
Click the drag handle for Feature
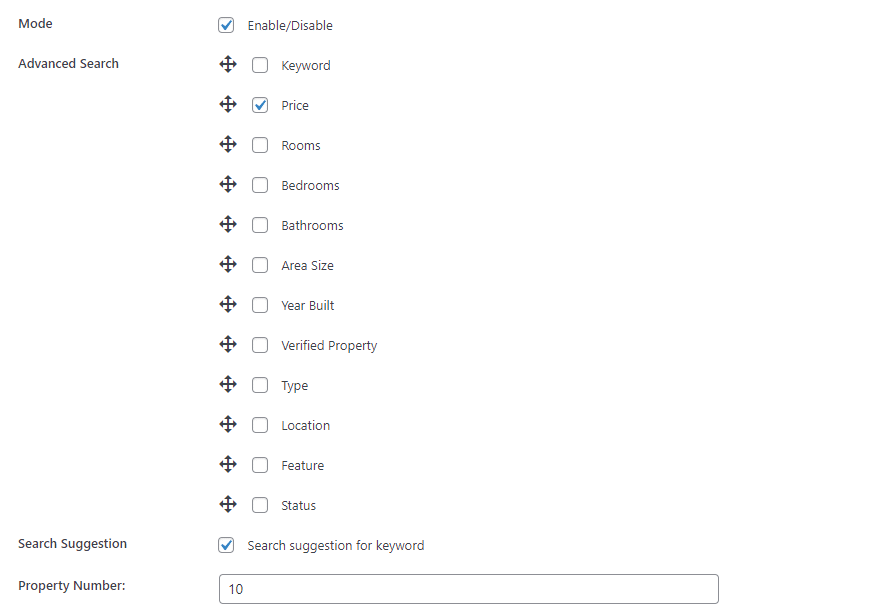[228, 464]
